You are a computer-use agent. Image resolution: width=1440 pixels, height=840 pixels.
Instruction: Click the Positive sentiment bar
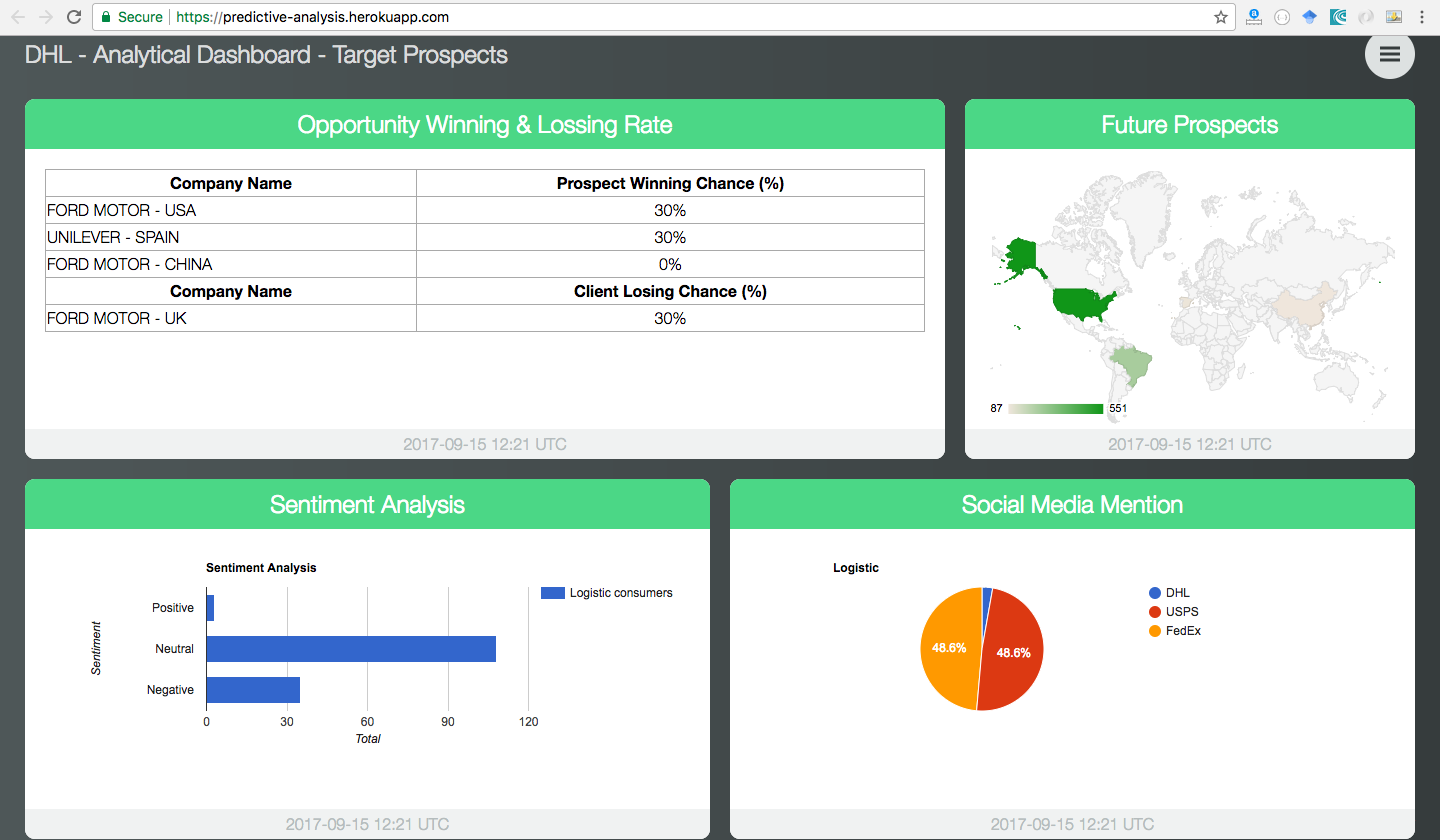210,608
